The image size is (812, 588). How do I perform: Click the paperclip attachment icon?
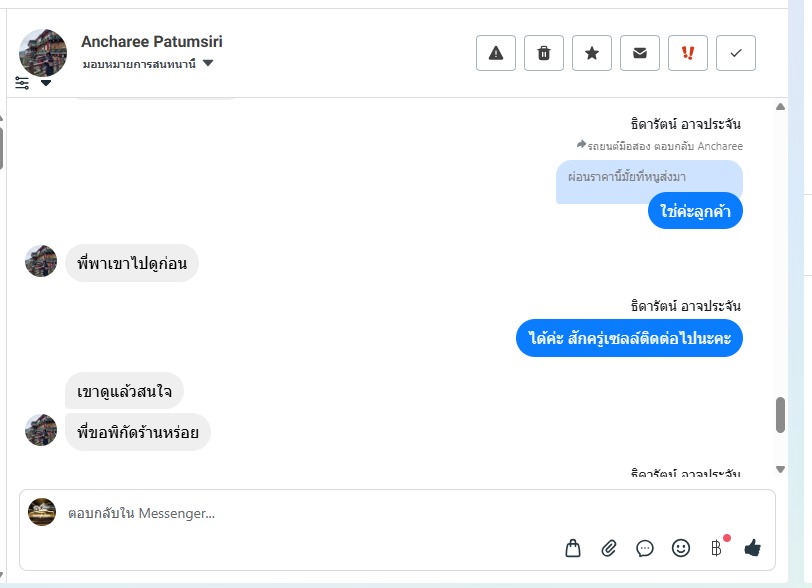[609, 548]
